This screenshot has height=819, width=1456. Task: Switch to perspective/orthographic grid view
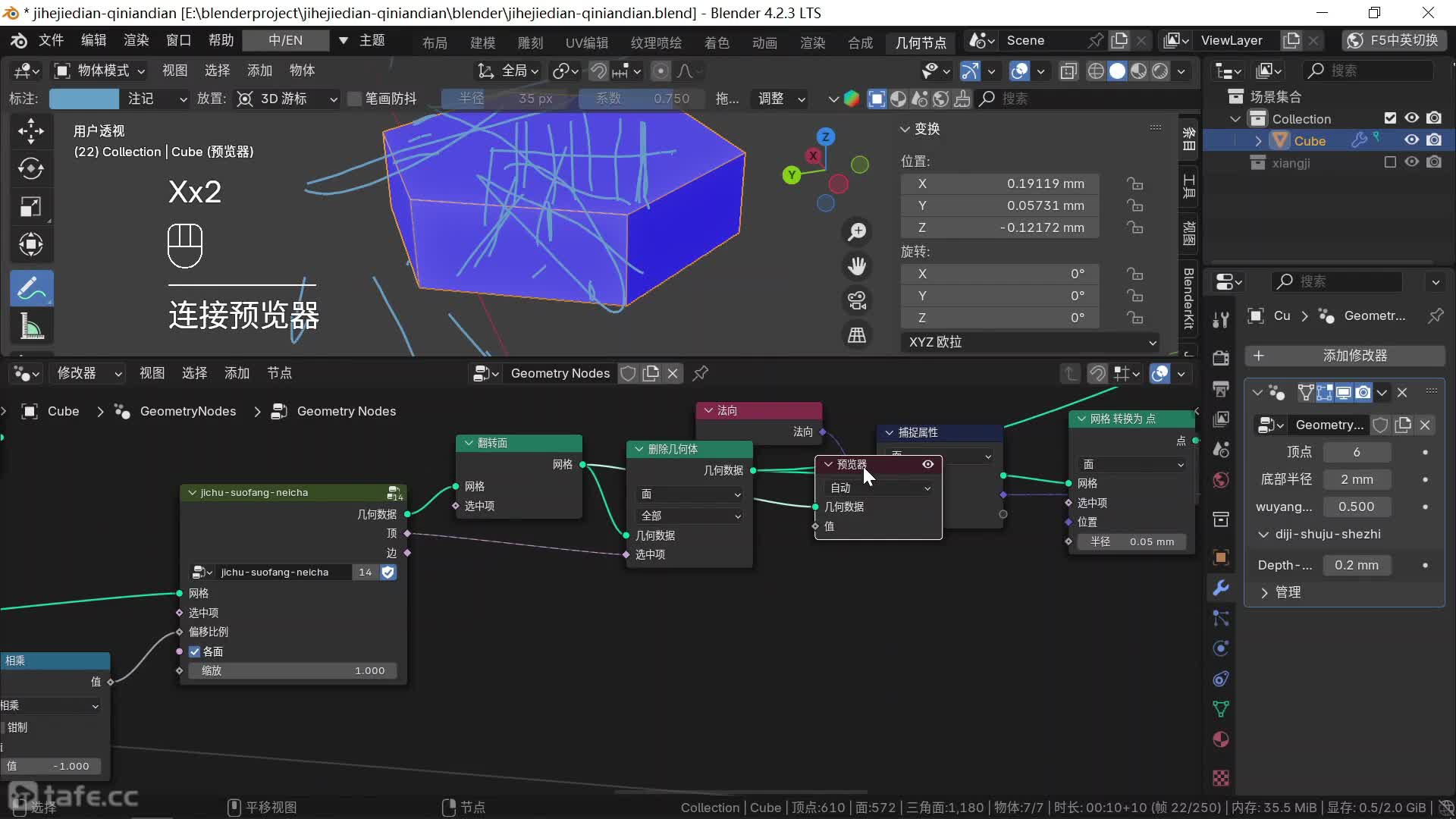click(857, 335)
